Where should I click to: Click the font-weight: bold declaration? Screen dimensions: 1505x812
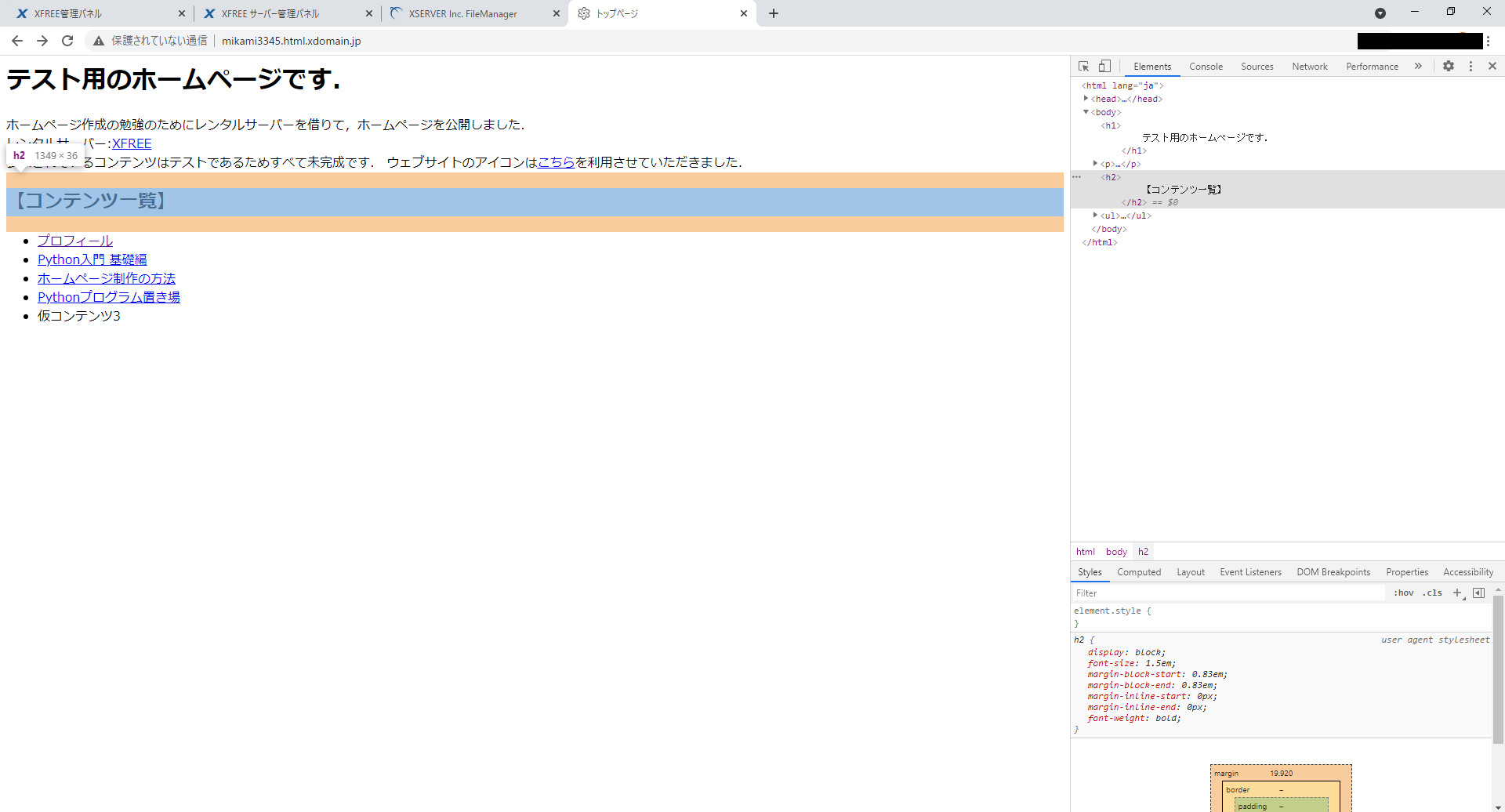1133,718
